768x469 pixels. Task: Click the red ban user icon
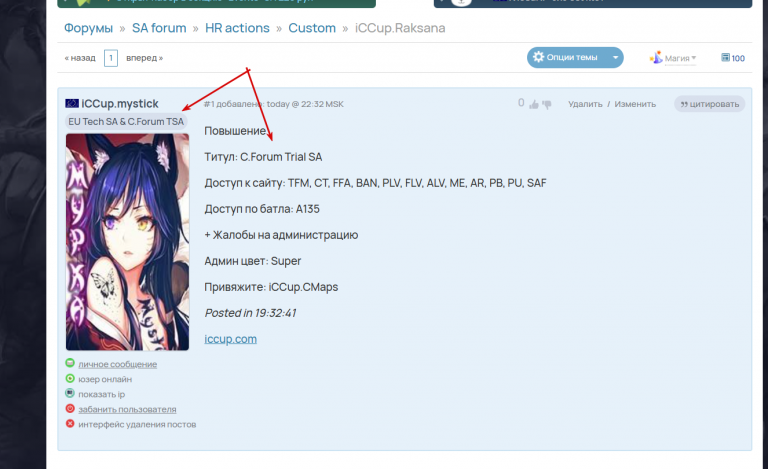pos(70,408)
